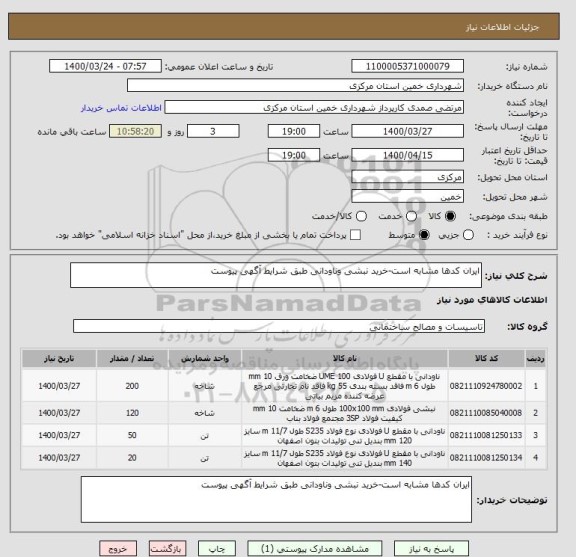
Task: Click the row 1 UME 100 product name
Action: [x=345, y=386]
